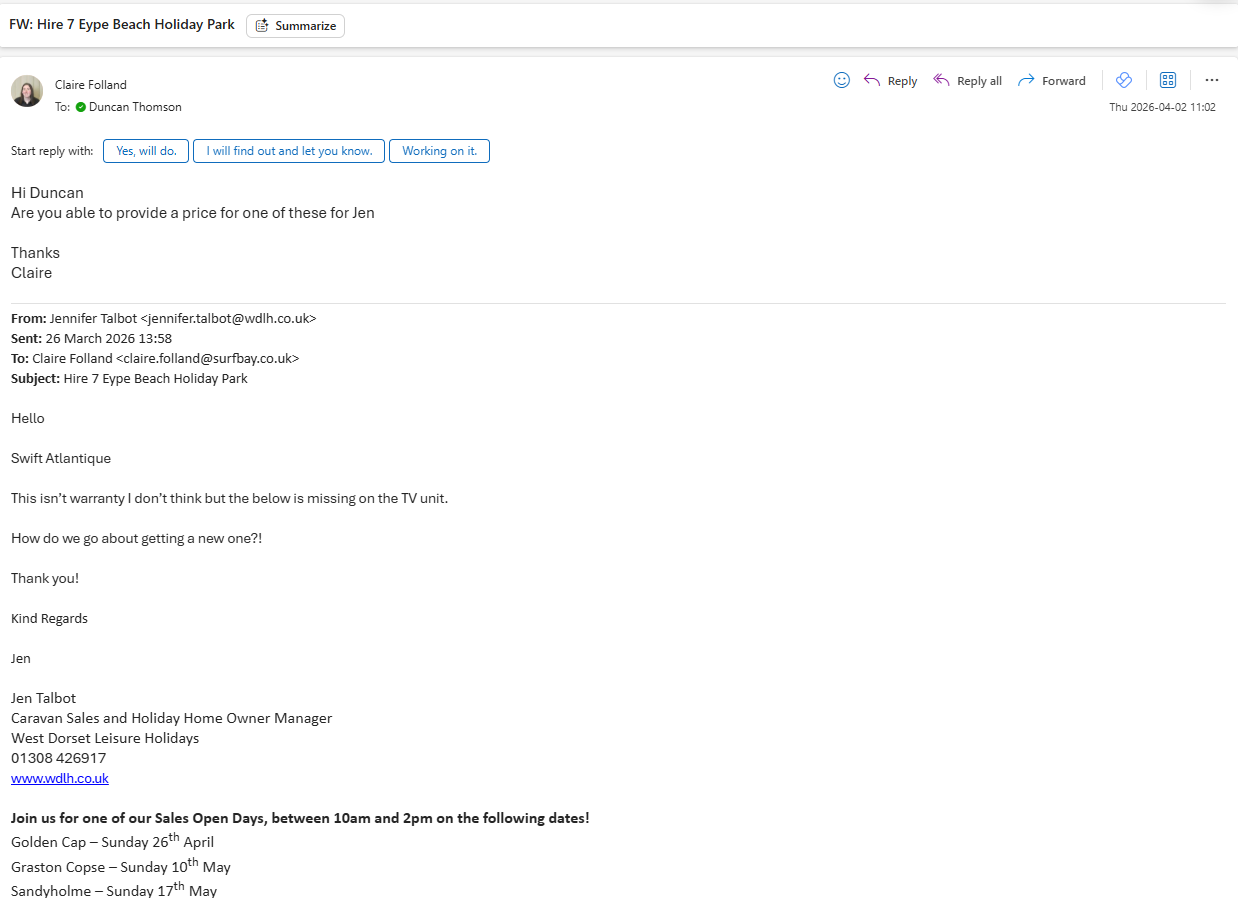1238x898 pixels.
Task: Choose "I will find out and let you know." reply
Action: [289, 151]
